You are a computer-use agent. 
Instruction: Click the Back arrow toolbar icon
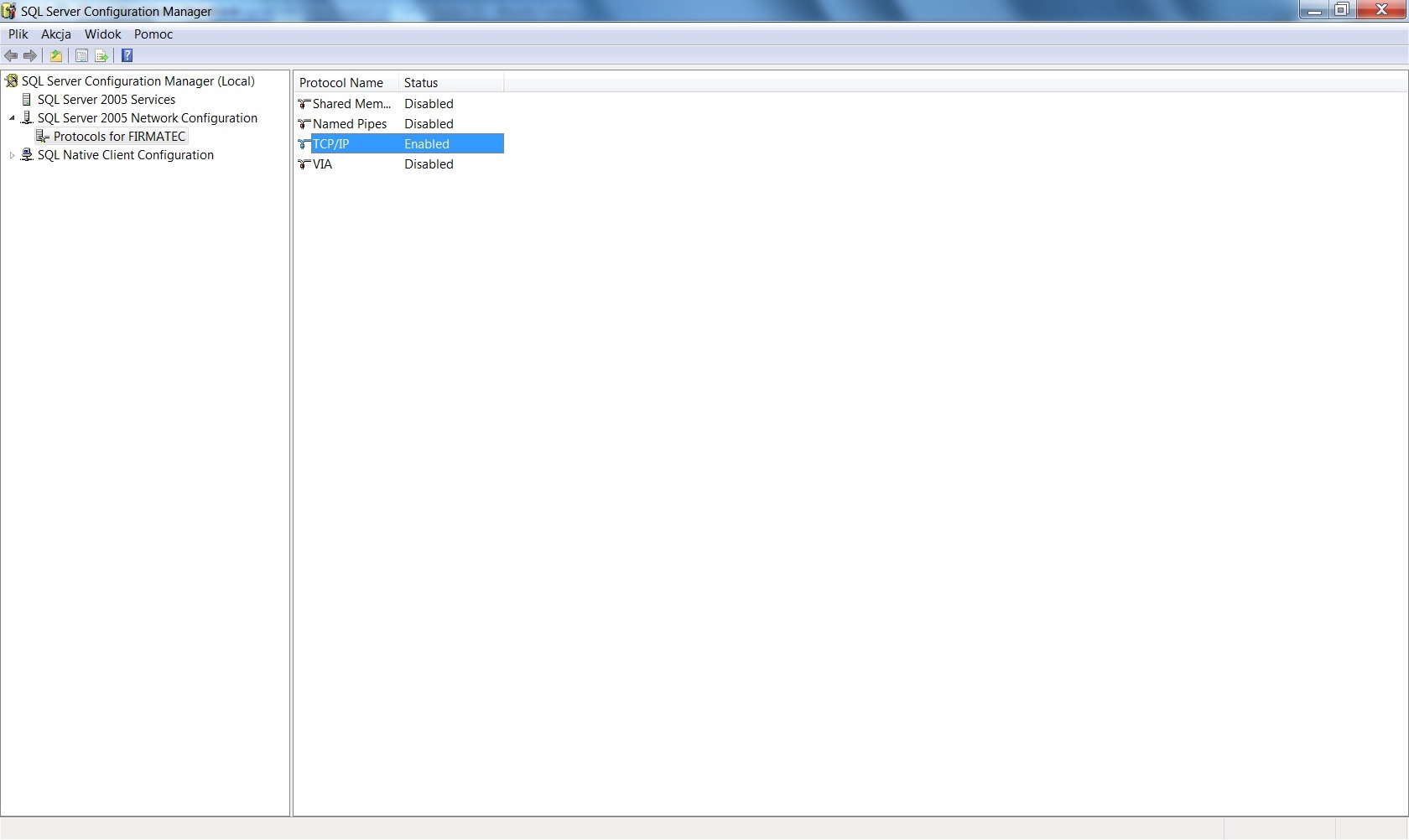coord(11,55)
